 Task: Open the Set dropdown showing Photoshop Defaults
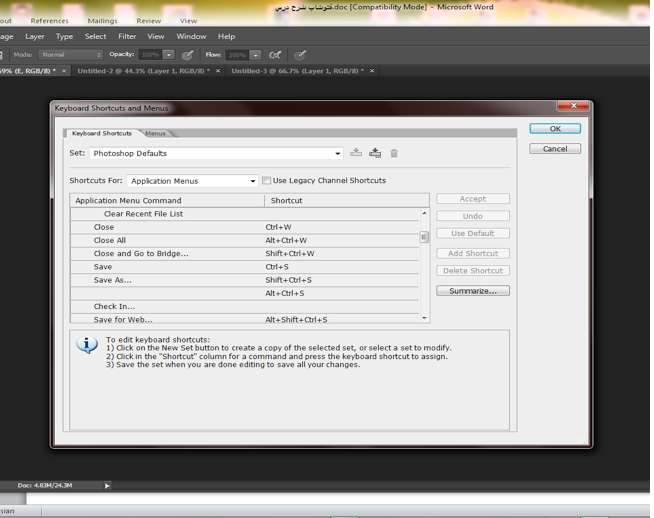click(x=216, y=153)
